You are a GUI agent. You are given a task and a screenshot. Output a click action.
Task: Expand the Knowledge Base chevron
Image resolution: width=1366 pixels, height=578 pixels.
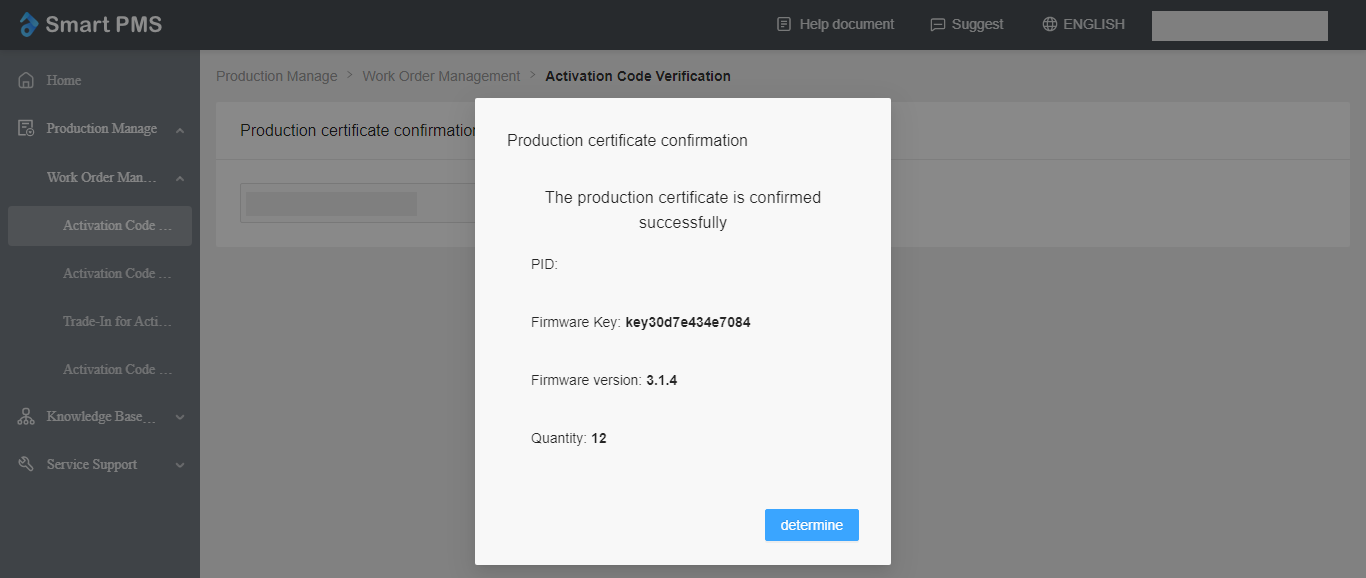[x=179, y=417]
